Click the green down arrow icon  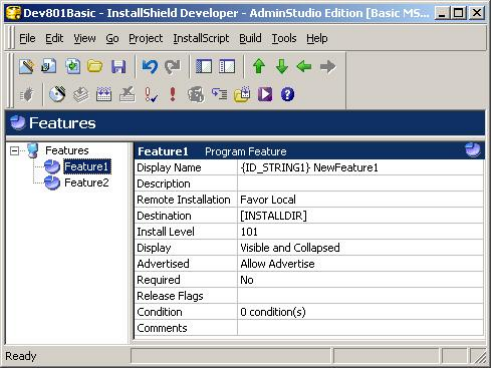pos(282,66)
